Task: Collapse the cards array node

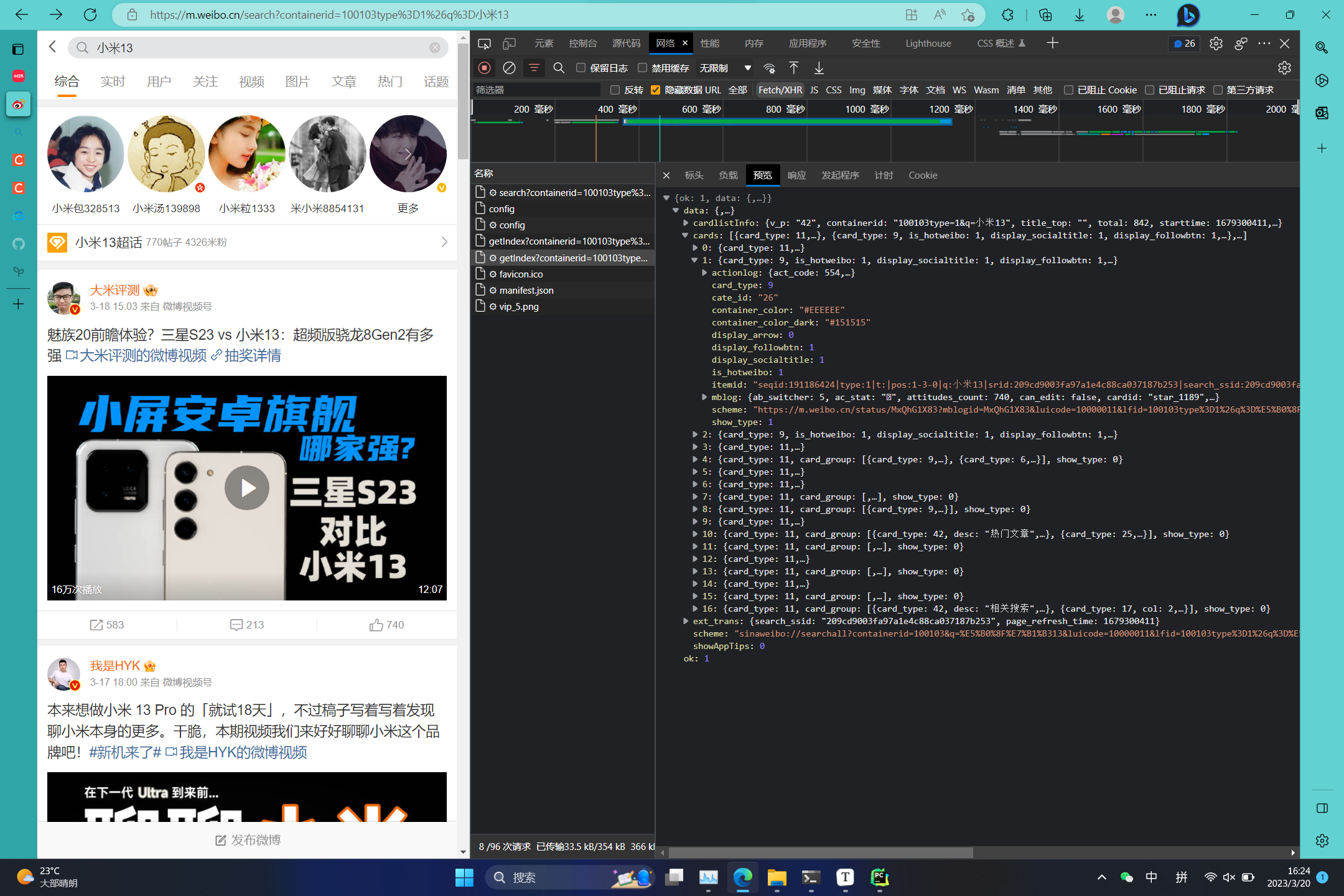Action: click(x=685, y=235)
